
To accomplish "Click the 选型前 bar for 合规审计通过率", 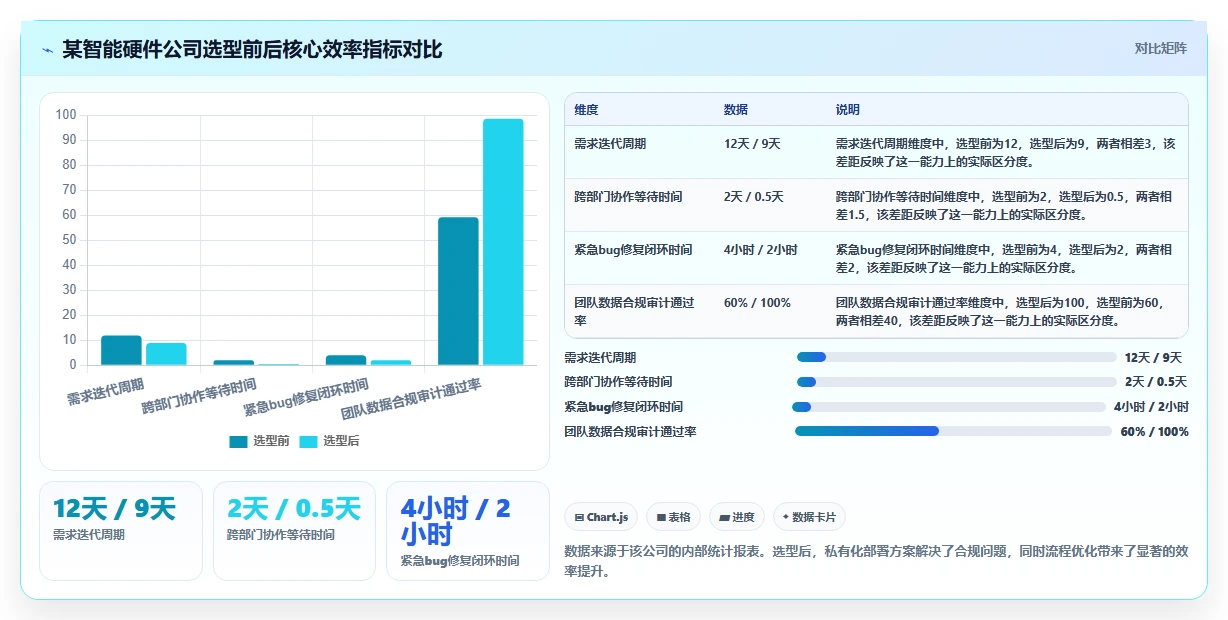I will 458,291.
